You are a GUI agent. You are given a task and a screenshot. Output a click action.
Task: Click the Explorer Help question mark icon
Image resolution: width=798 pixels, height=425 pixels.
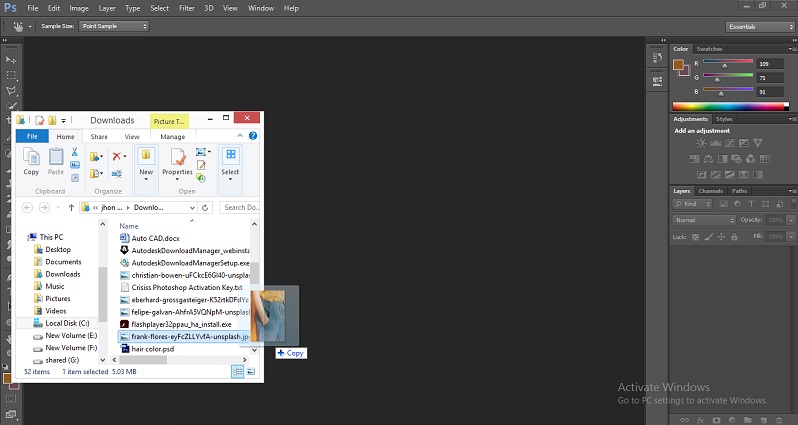coord(253,136)
